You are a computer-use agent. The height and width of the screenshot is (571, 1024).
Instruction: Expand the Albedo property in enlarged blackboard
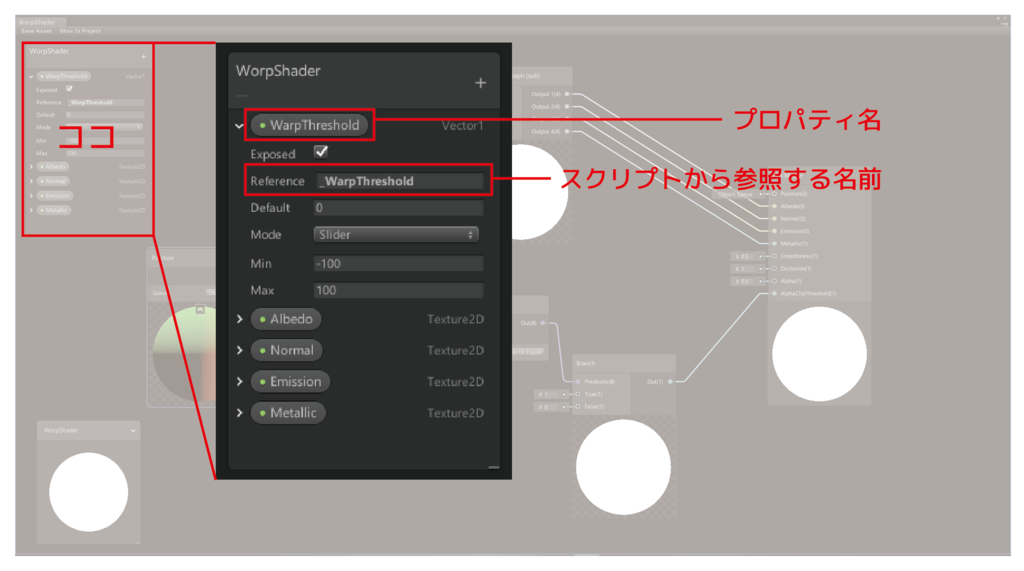point(240,319)
